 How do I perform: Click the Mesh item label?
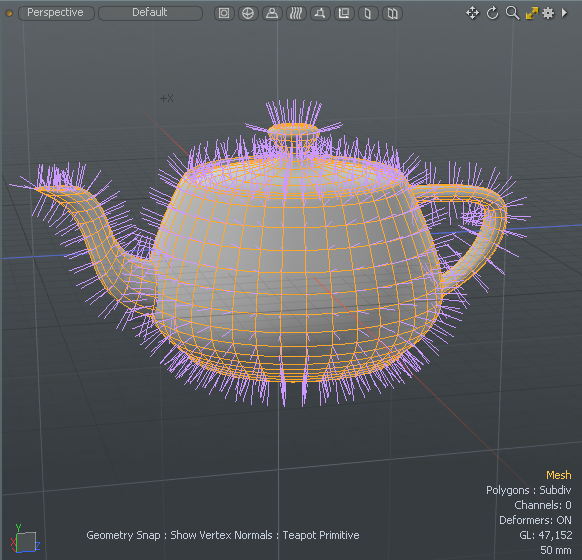coord(559,475)
